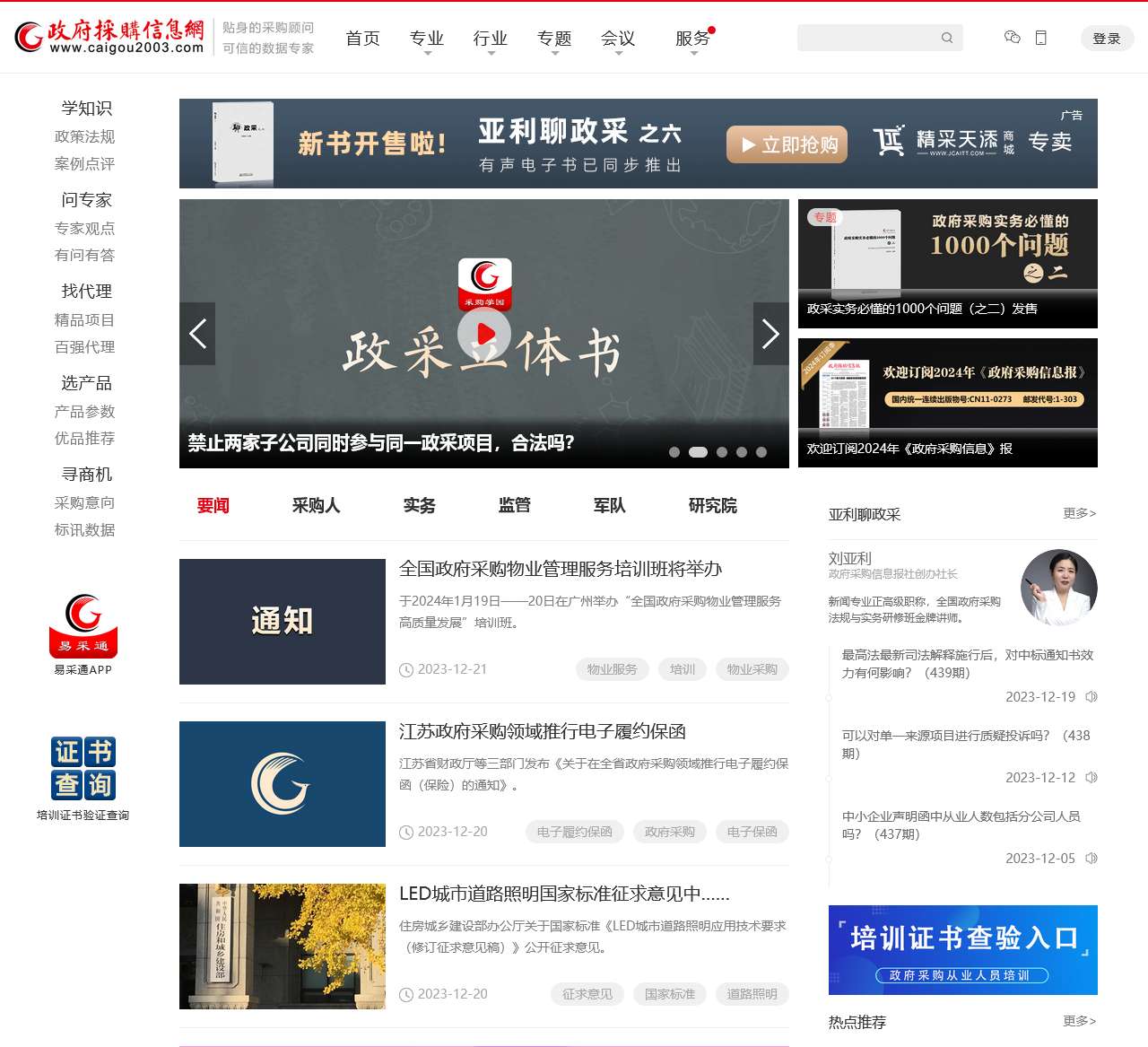Switch to the 军队 tab
The image size is (1148, 1047).
(x=610, y=506)
